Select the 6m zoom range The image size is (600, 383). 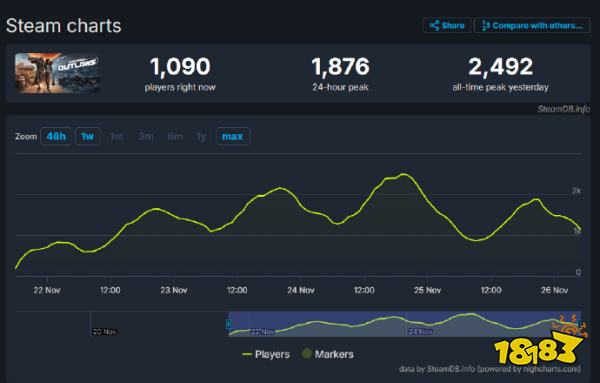175,136
